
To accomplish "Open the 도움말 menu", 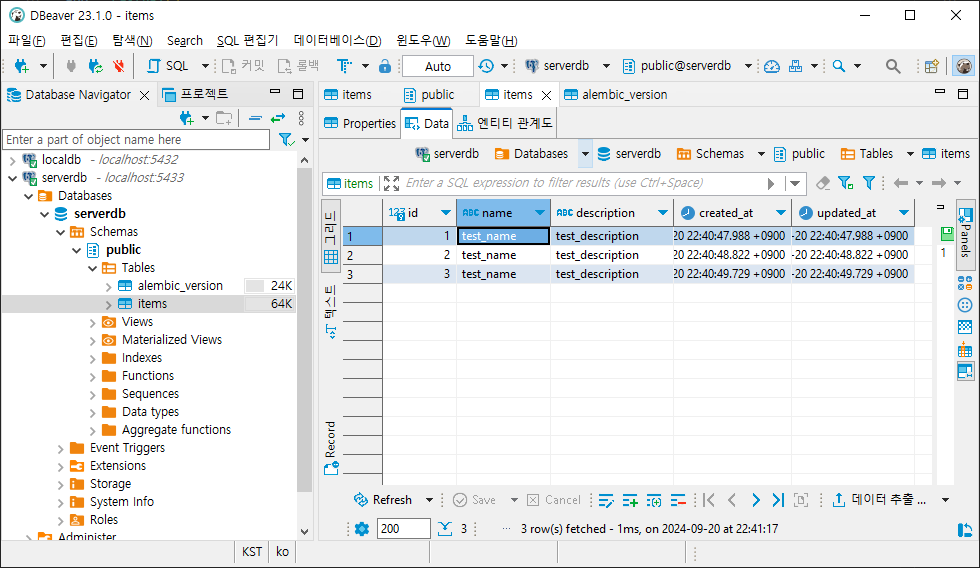I will point(491,41).
